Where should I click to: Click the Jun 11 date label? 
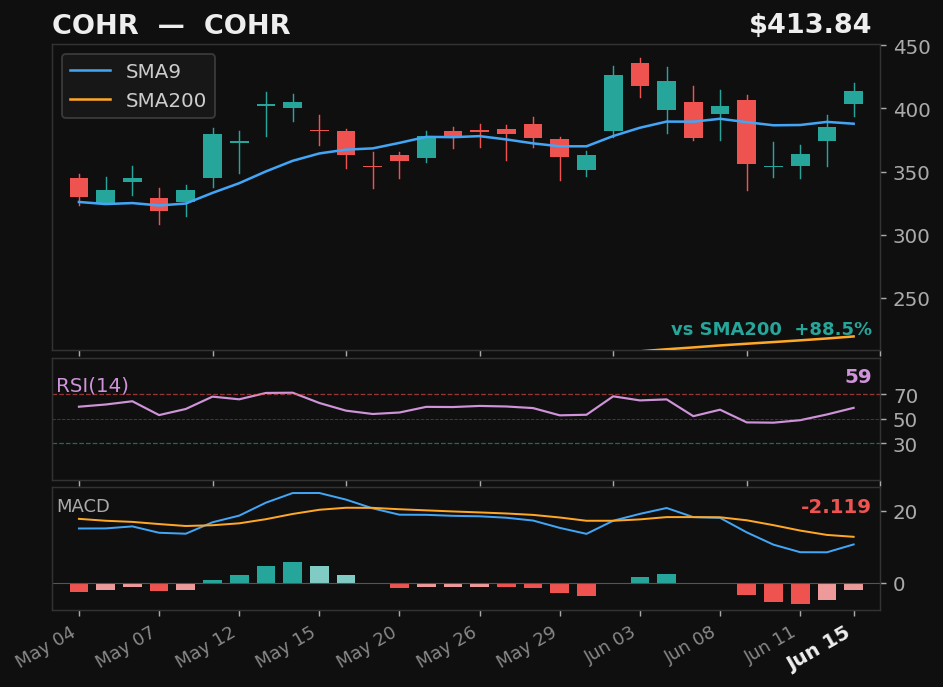click(770, 645)
